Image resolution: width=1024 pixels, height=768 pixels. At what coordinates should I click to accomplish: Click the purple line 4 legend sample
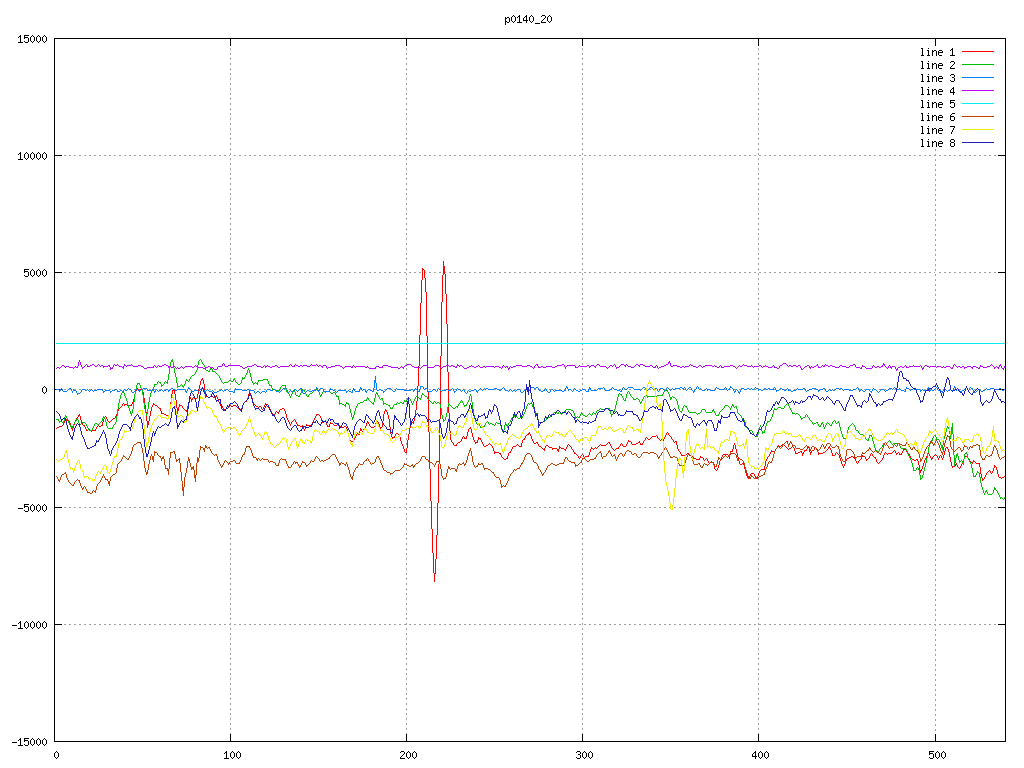click(977, 91)
